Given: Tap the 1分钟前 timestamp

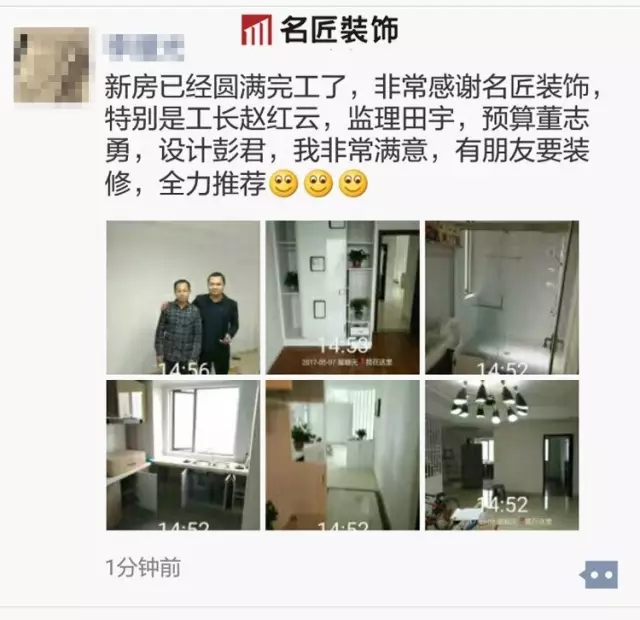Looking at the screenshot, I should [143, 567].
